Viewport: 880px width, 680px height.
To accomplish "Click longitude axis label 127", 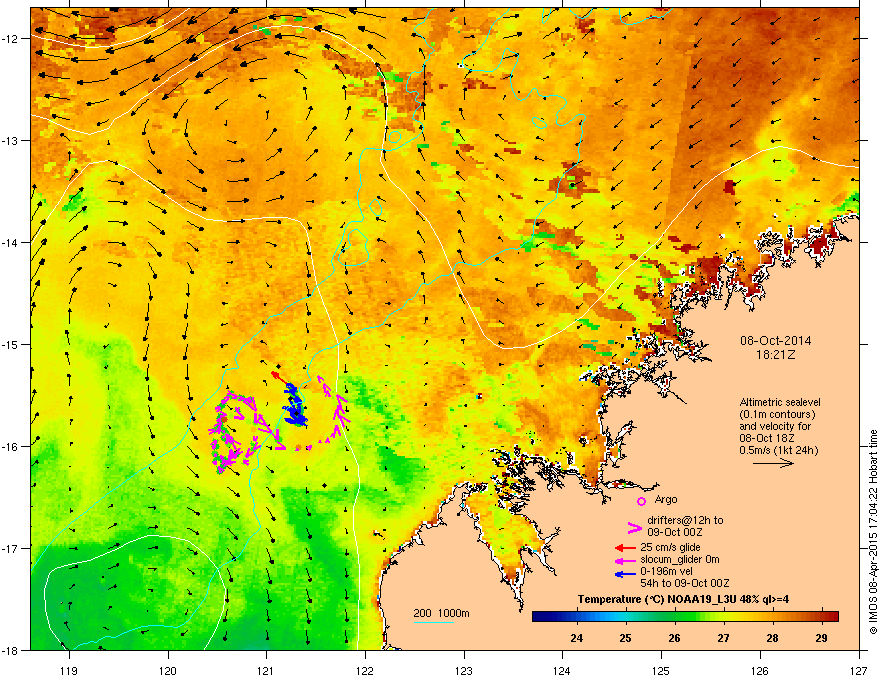I will click(859, 670).
